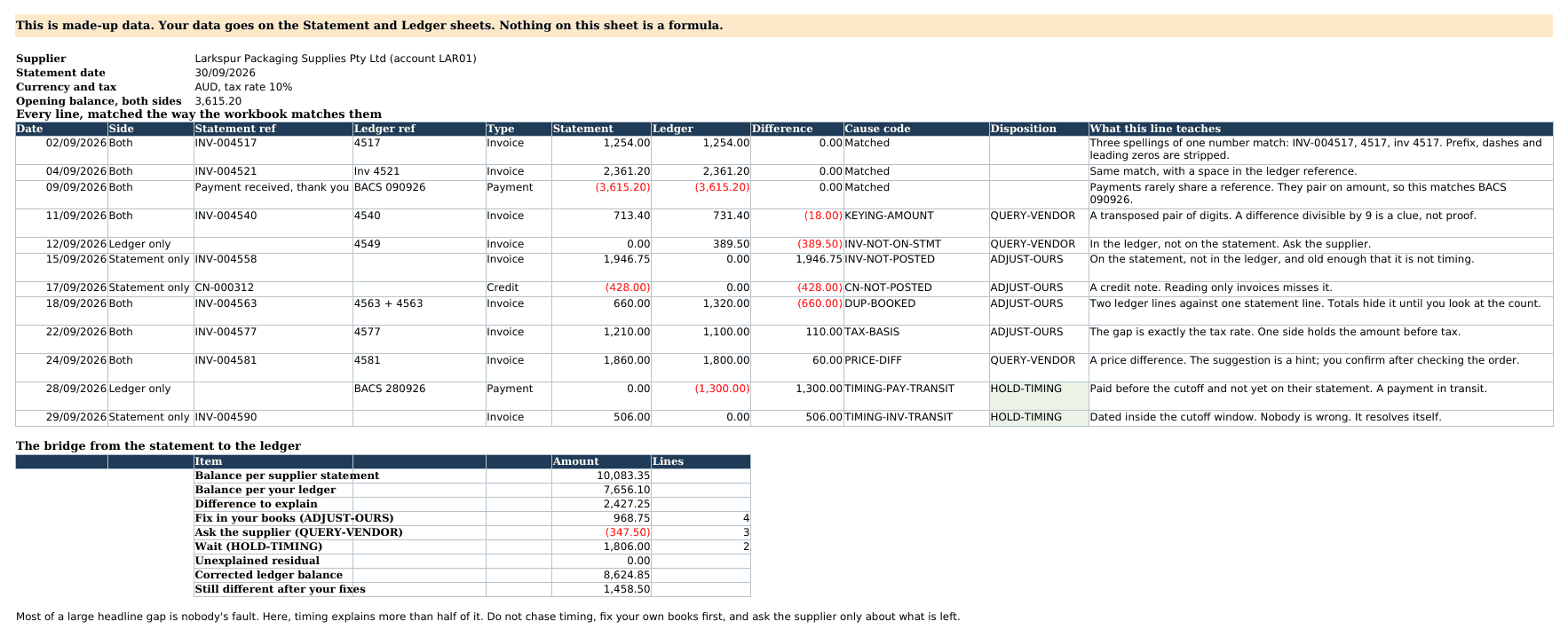Image resolution: width=1568 pixels, height=637 pixels.
Task: Click the 'Unexplained residual' label
Action: coord(257,561)
